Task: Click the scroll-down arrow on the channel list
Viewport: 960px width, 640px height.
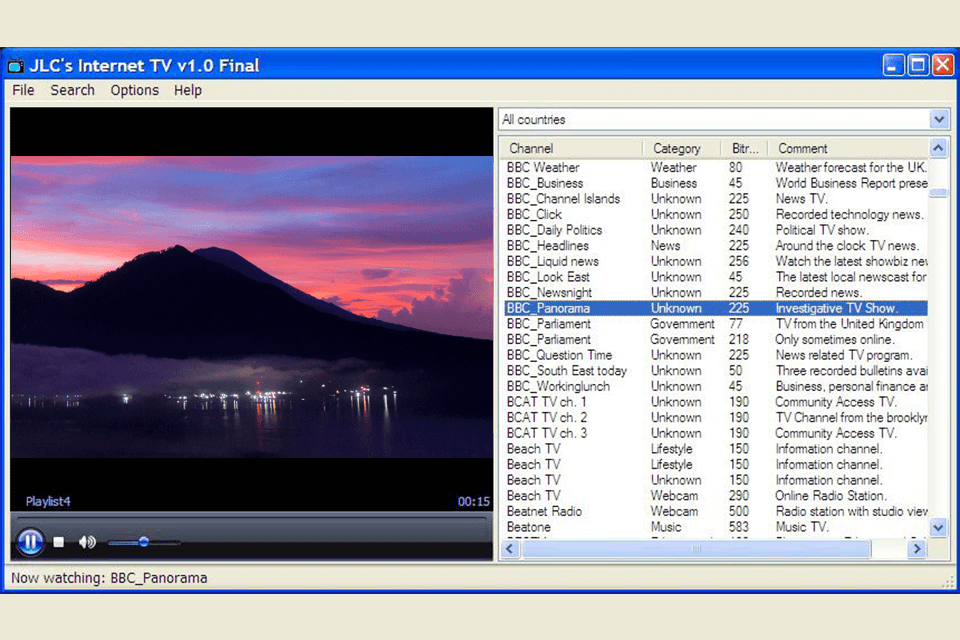Action: (938, 528)
